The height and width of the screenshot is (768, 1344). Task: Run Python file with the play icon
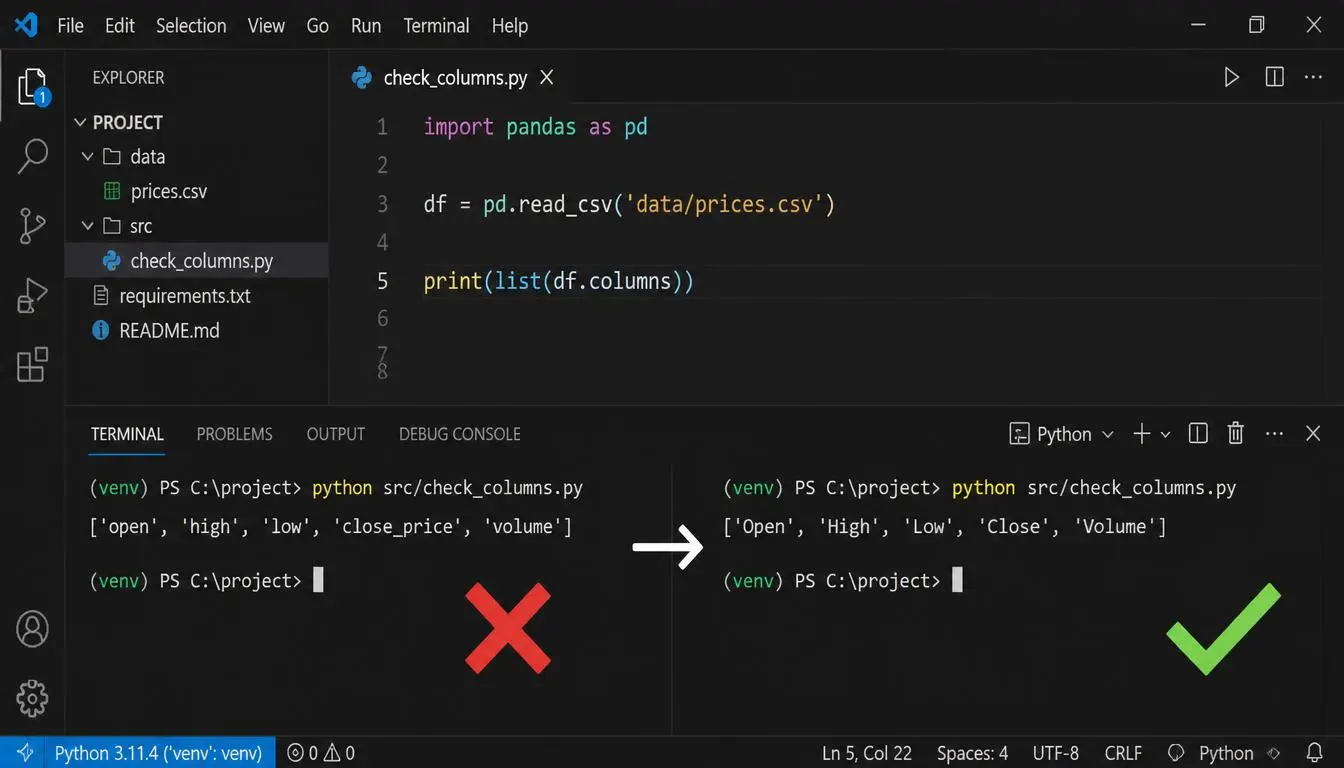tap(1232, 77)
